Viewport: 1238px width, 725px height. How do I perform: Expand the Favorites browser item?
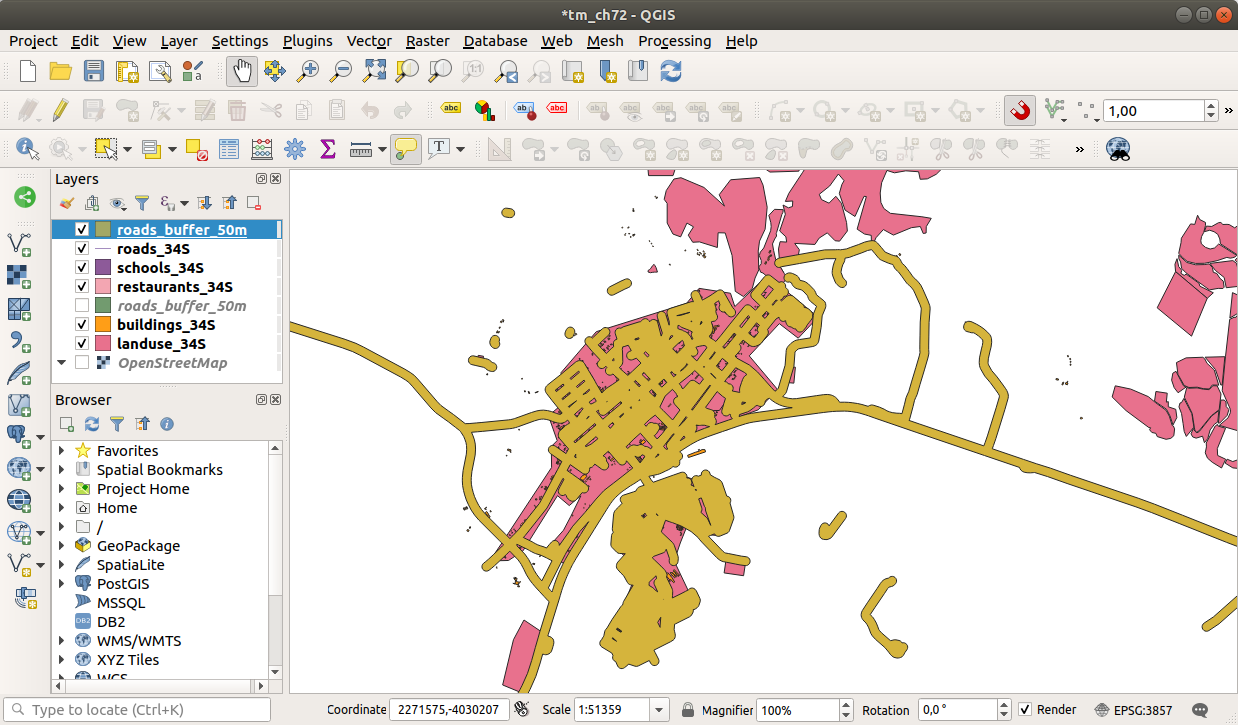pos(62,451)
